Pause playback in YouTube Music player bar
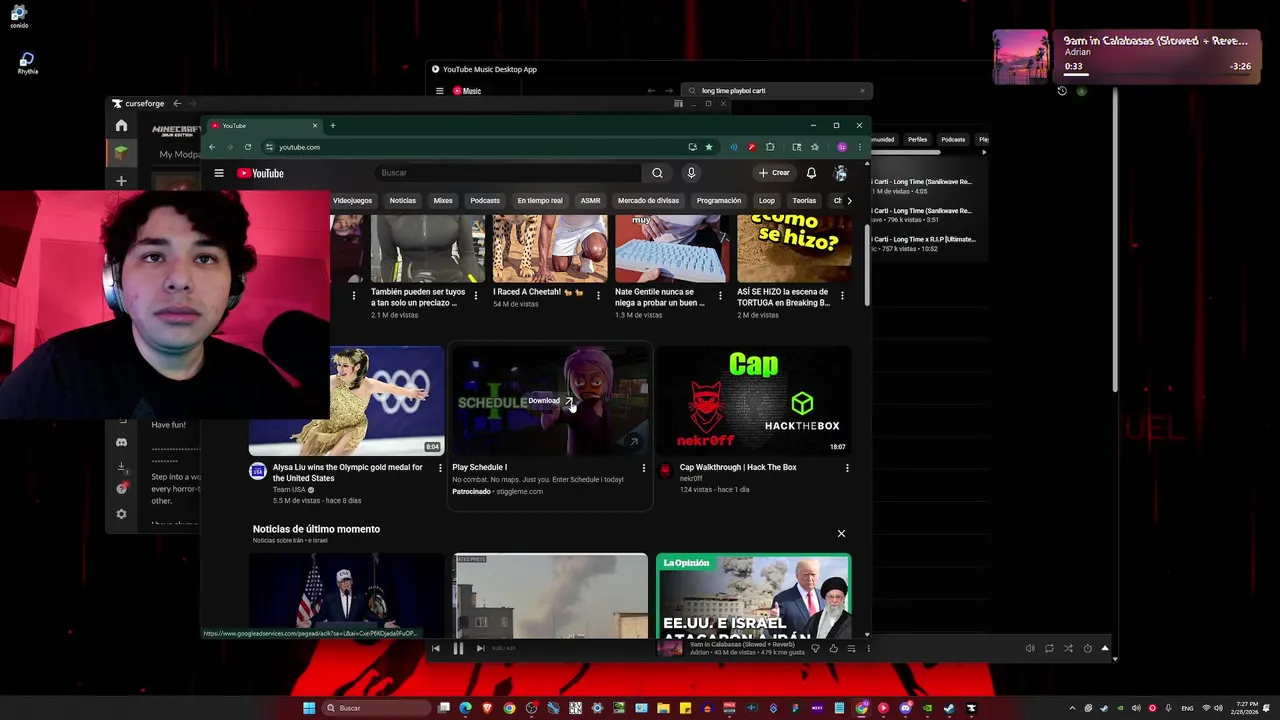Image resolution: width=1280 pixels, height=720 pixels. pos(458,648)
